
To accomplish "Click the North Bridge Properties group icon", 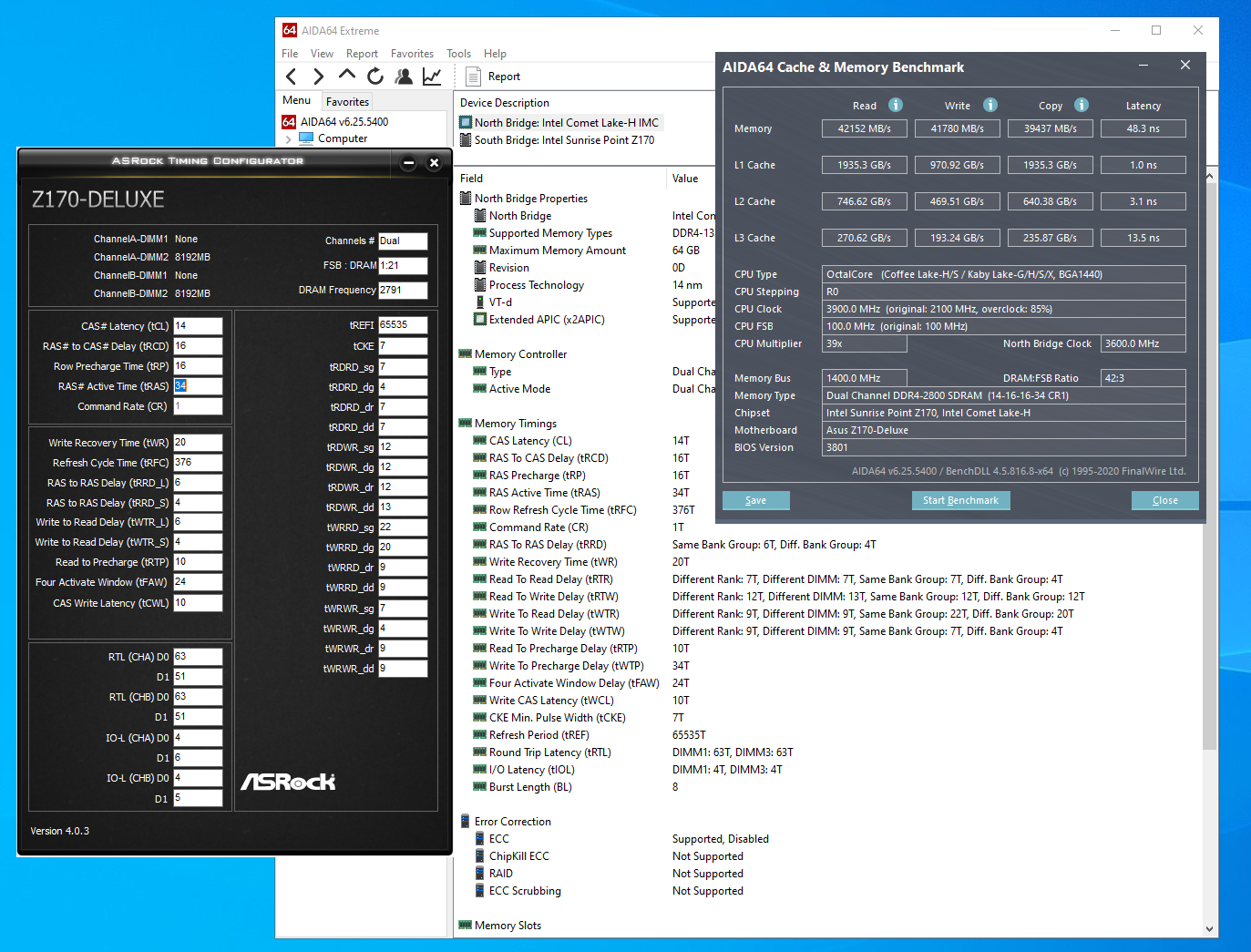I will pyautogui.click(x=466, y=199).
